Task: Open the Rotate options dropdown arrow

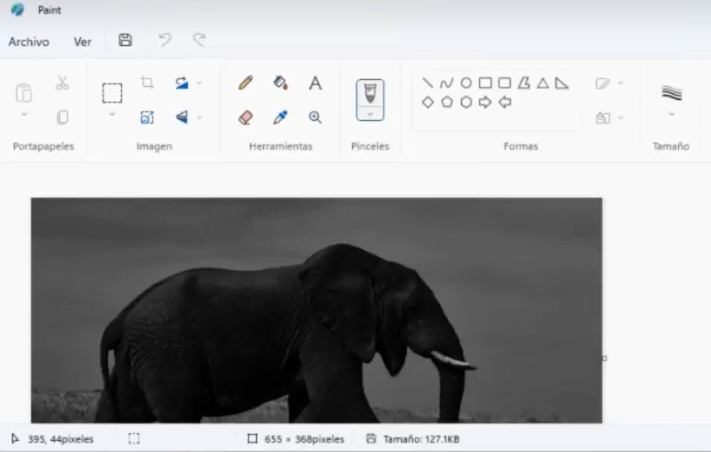Action: tap(200, 83)
